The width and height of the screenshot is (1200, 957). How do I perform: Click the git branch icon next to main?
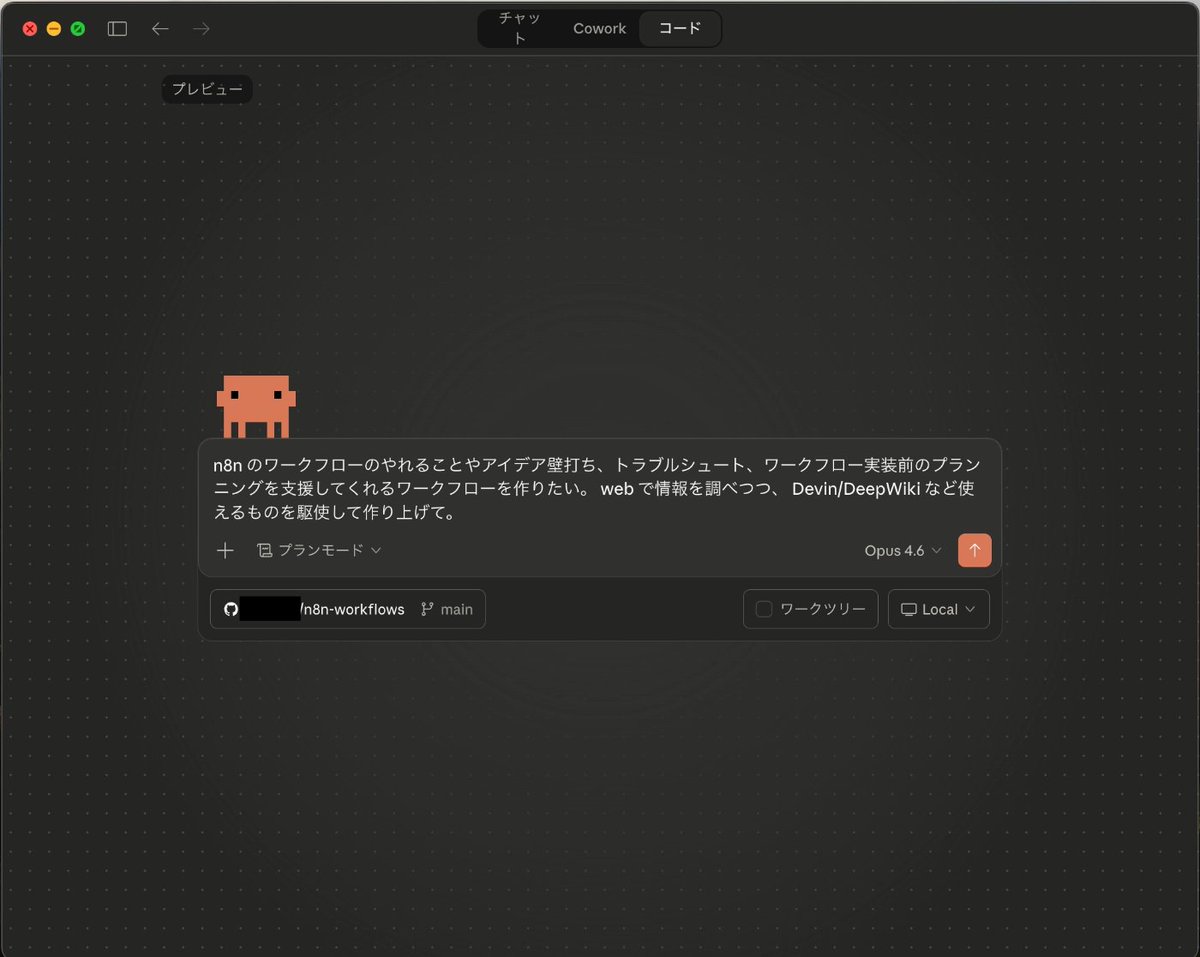pyautogui.click(x=427, y=609)
